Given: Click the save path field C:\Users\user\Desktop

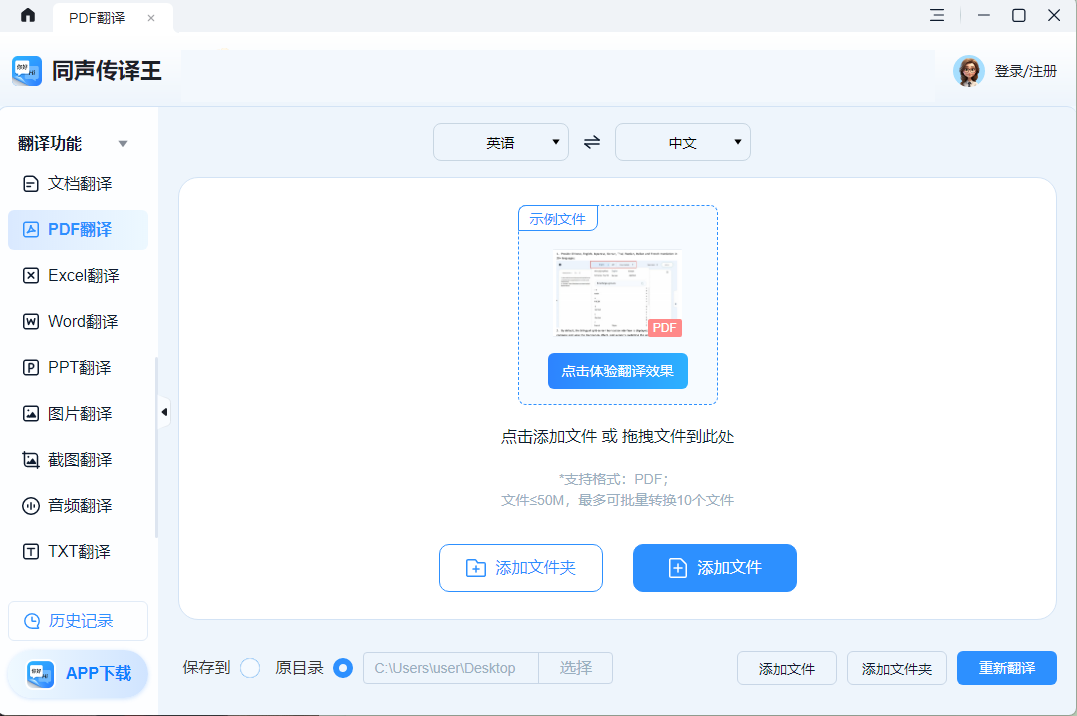Looking at the screenshot, I should [x=451, y=668].
